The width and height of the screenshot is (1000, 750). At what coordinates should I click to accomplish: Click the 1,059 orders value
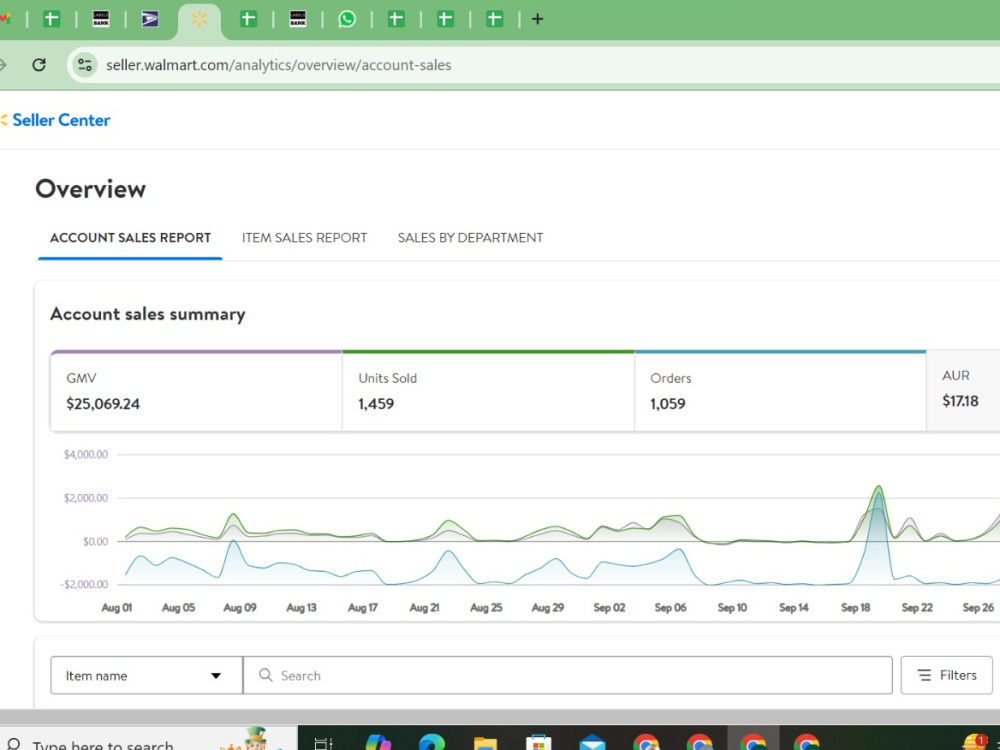tap(668, 404)
